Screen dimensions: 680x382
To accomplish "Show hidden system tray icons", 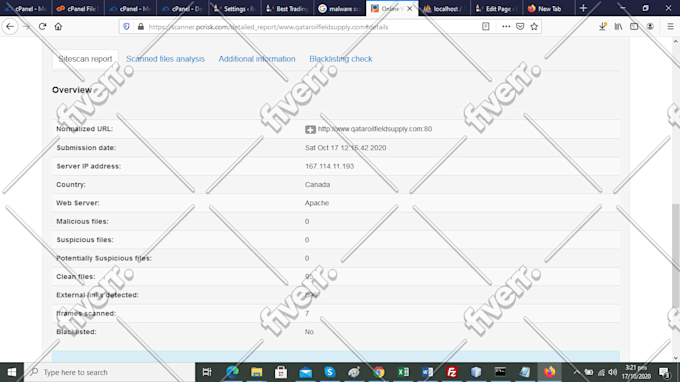I will 576,372.
